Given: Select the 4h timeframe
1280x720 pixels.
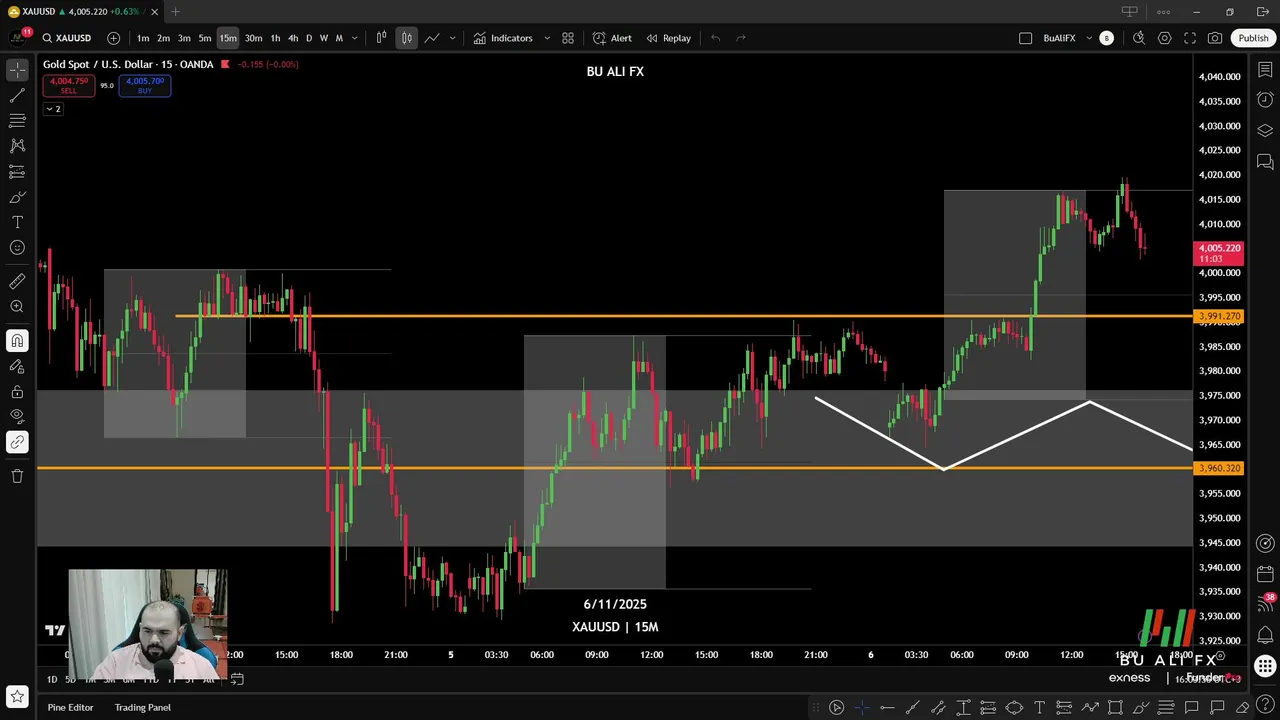Looking at the screenshot, I should coord(293,38).
